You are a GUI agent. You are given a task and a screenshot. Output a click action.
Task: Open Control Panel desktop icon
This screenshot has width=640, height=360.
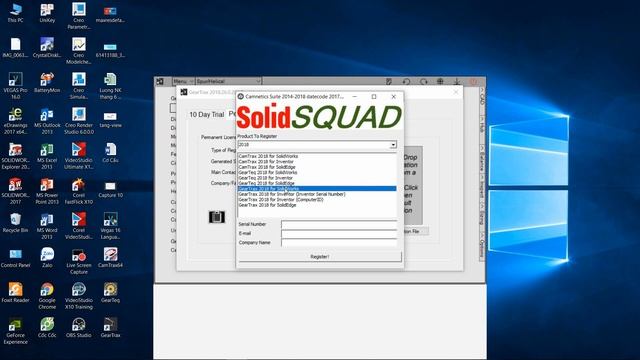point(16,258)
